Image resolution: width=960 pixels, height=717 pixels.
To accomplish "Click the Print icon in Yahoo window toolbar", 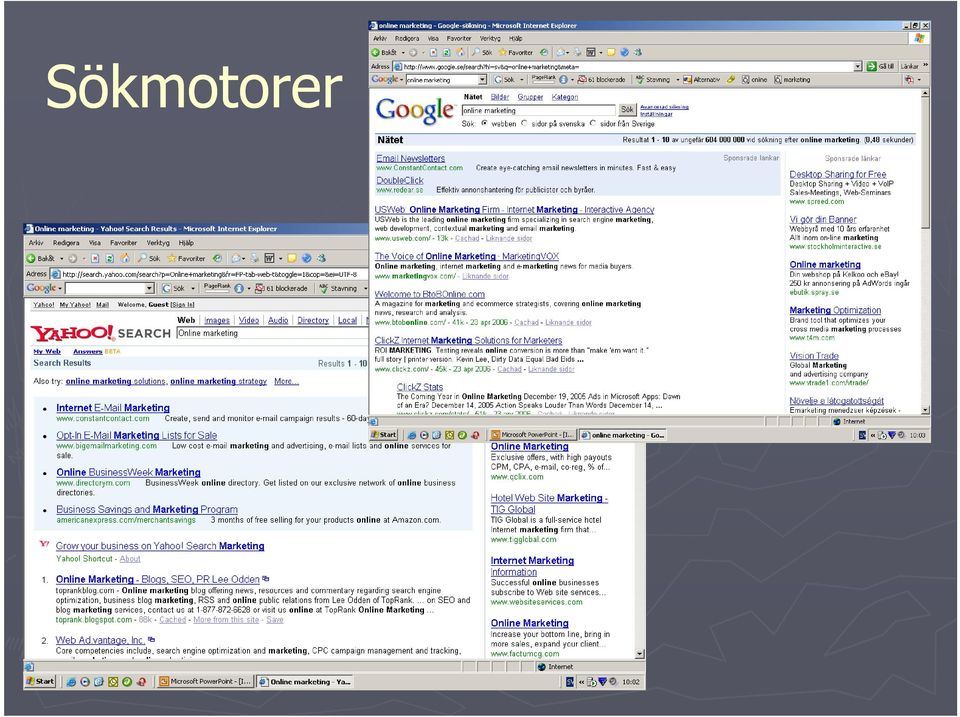I will (x=255, y=258).
